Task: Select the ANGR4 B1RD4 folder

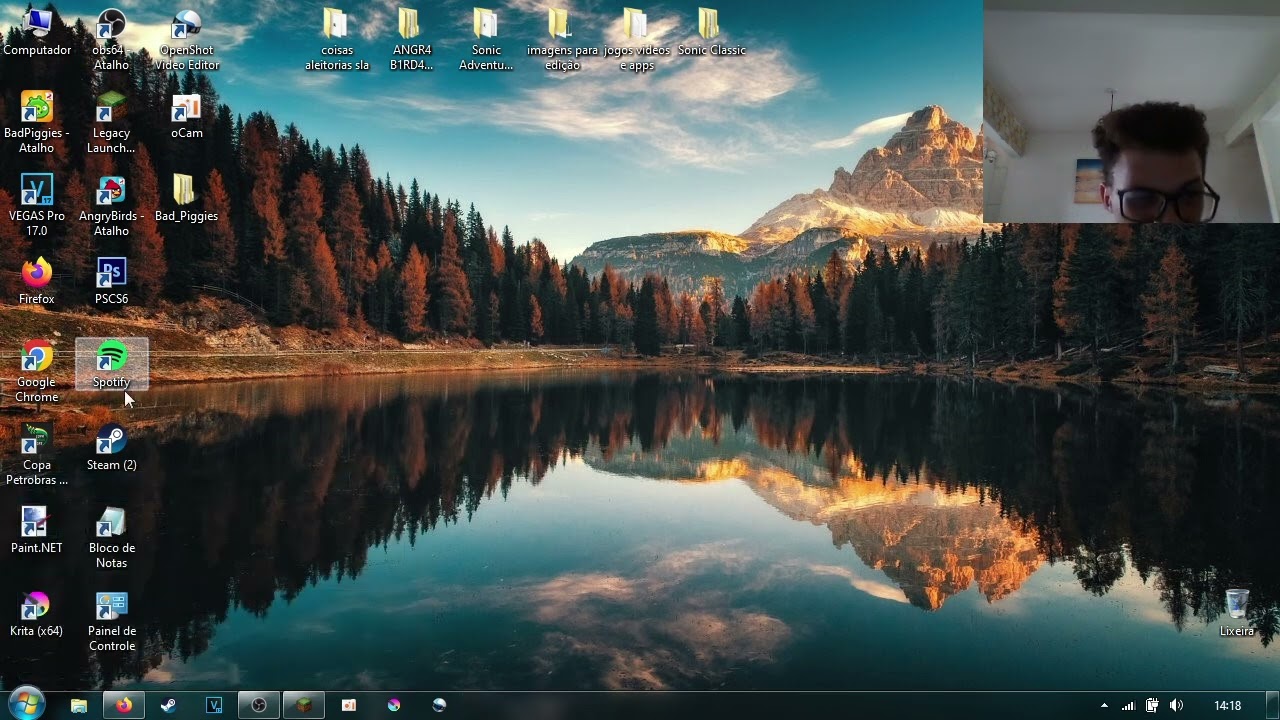Action: [x=411, y=40]
